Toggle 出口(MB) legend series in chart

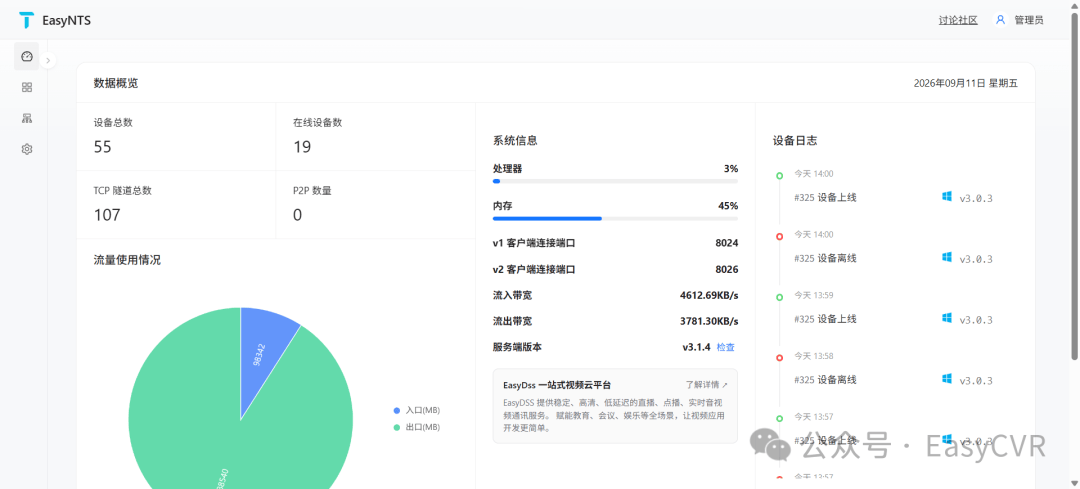(417, 427)
